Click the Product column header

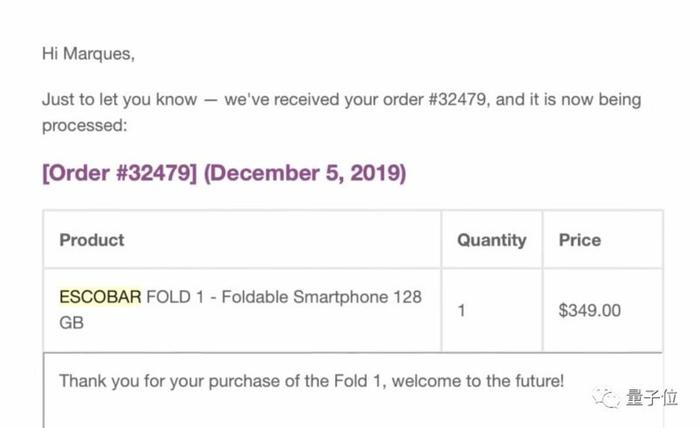pos(92,240)
